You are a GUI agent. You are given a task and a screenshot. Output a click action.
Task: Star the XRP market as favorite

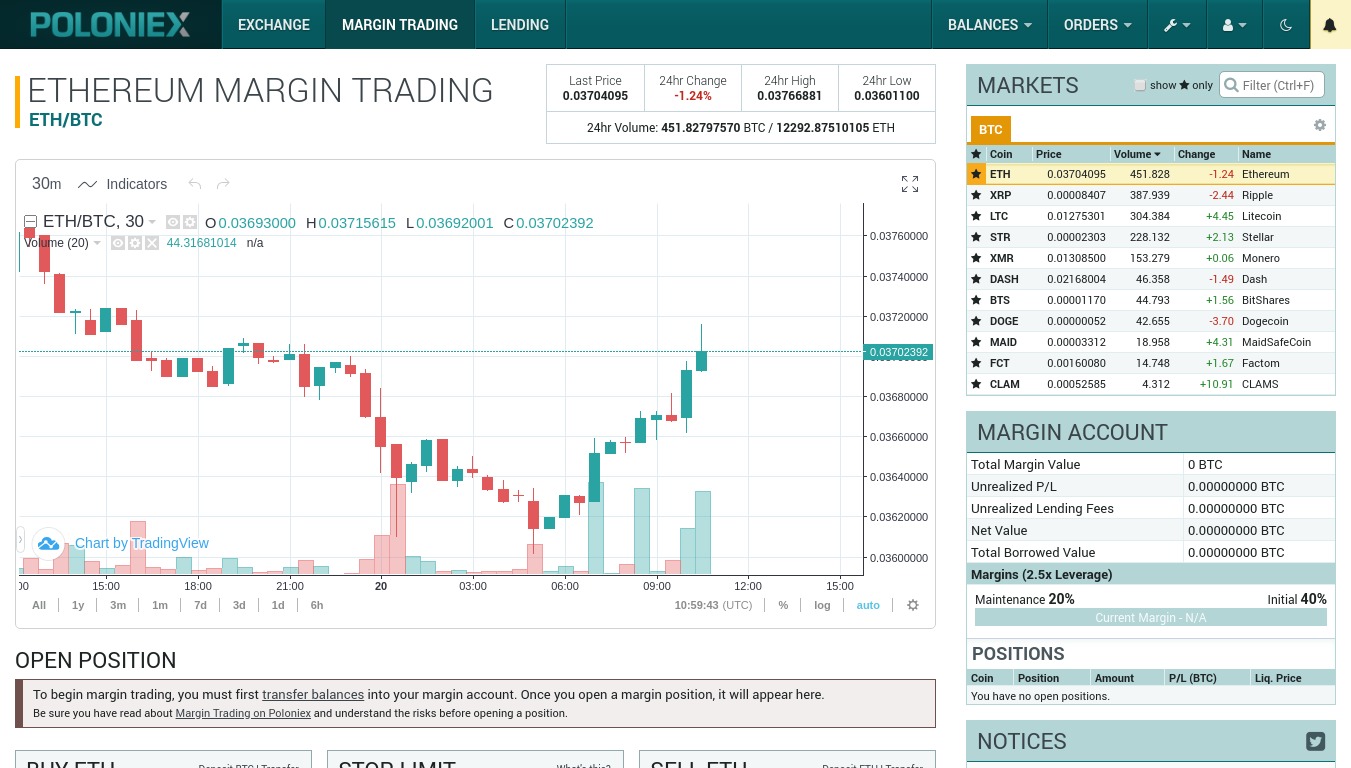[976, 195]
